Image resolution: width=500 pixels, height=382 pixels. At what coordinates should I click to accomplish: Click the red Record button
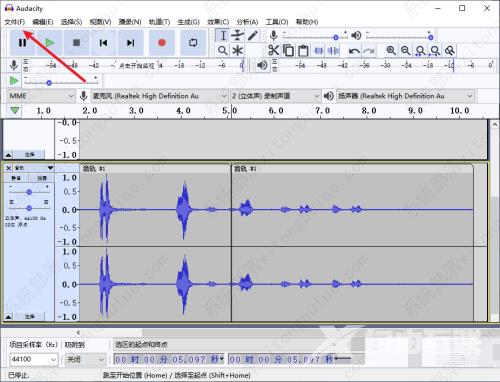point(162,43)
